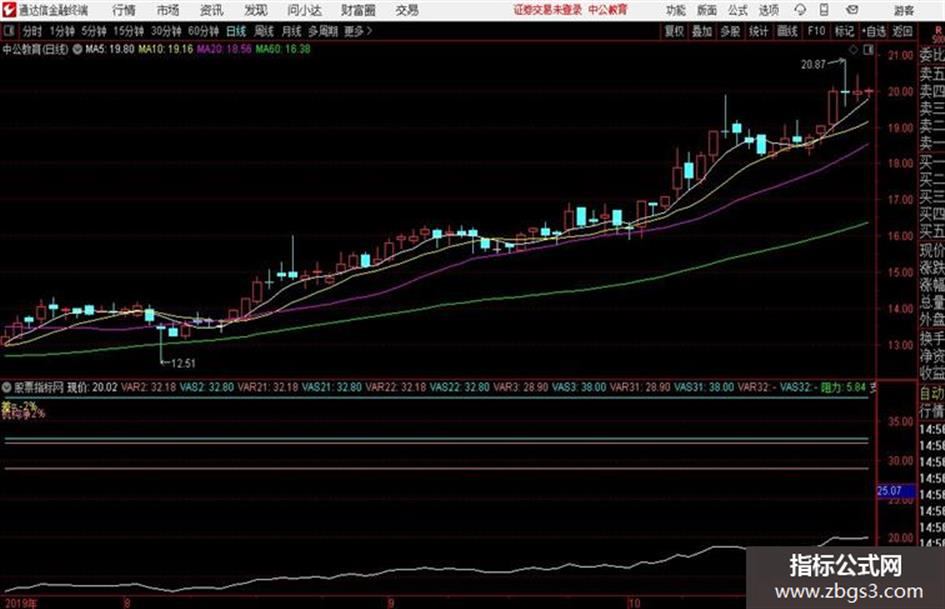Open the 选项 menu
The height and width of the screenshot is (609, 945).
pos(768,10)
